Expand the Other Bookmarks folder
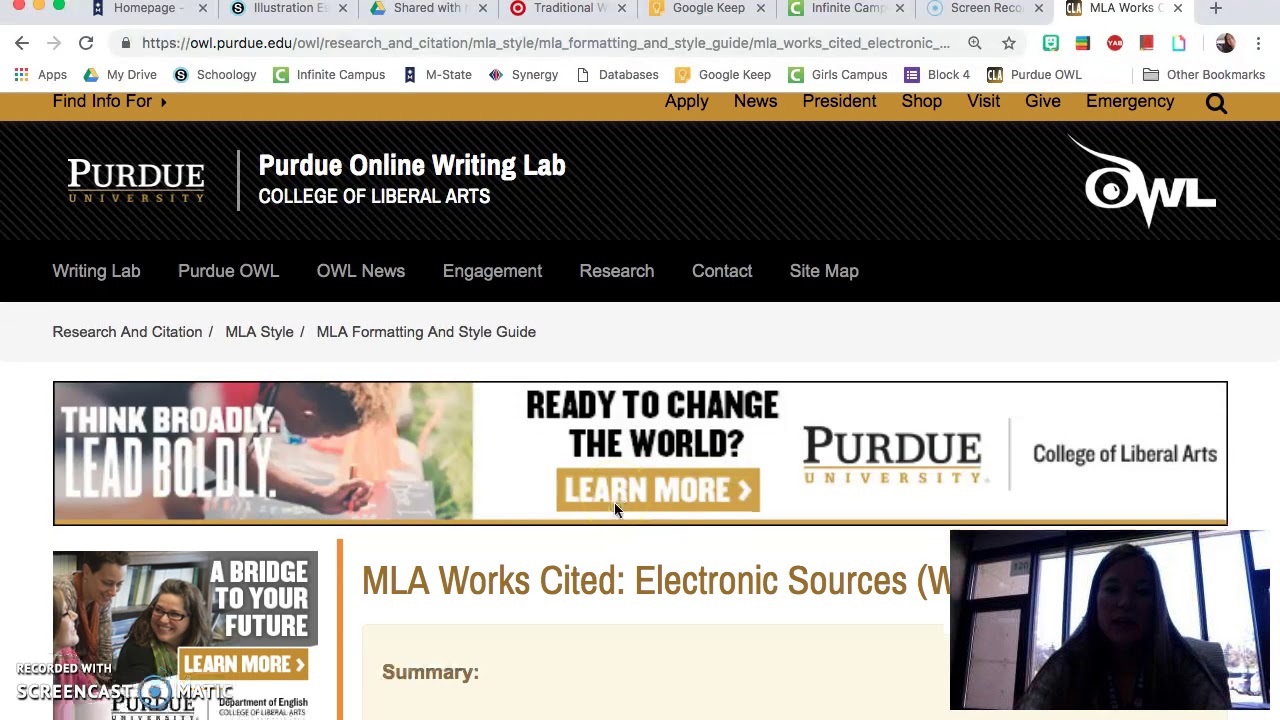The width and height of the screenshot is (1280, 720). click(1204, 75)
